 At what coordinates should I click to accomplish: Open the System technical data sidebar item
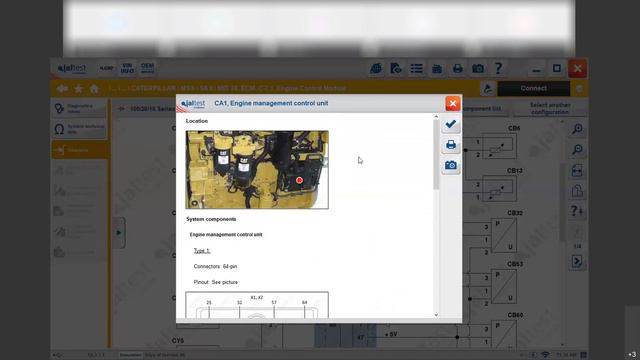click(79, 129)
